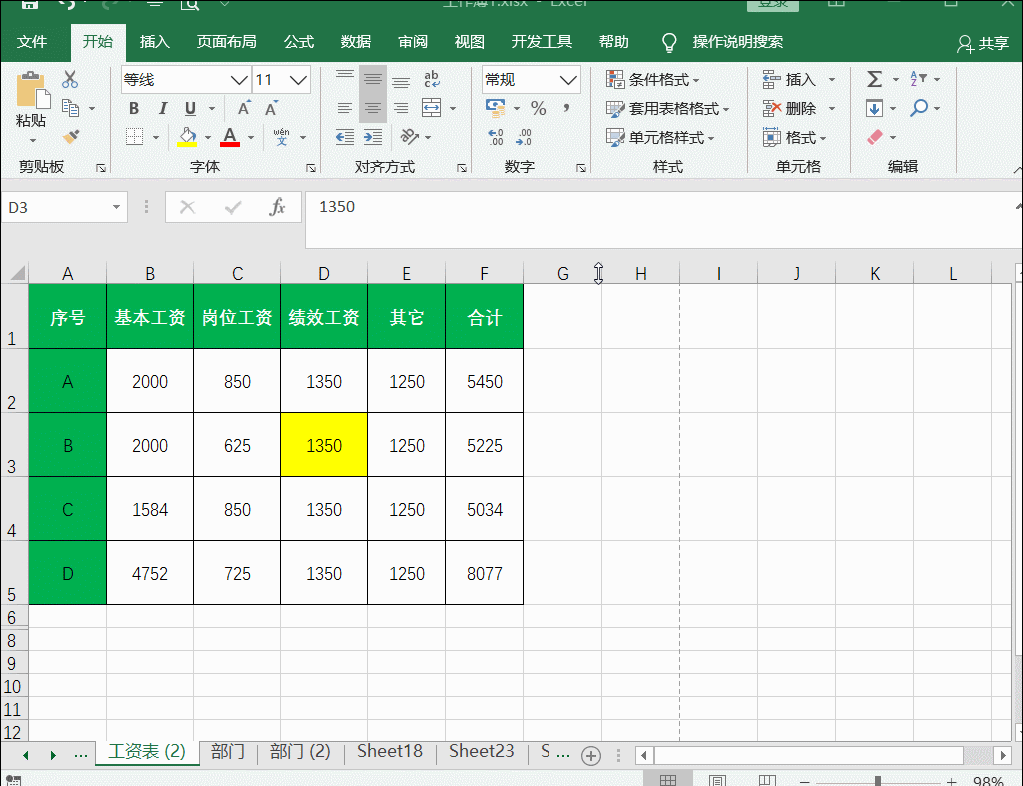Screen dimensions: 1023x786
Task: Open number format 常规 dropdown
Action: tap(568, 80)
